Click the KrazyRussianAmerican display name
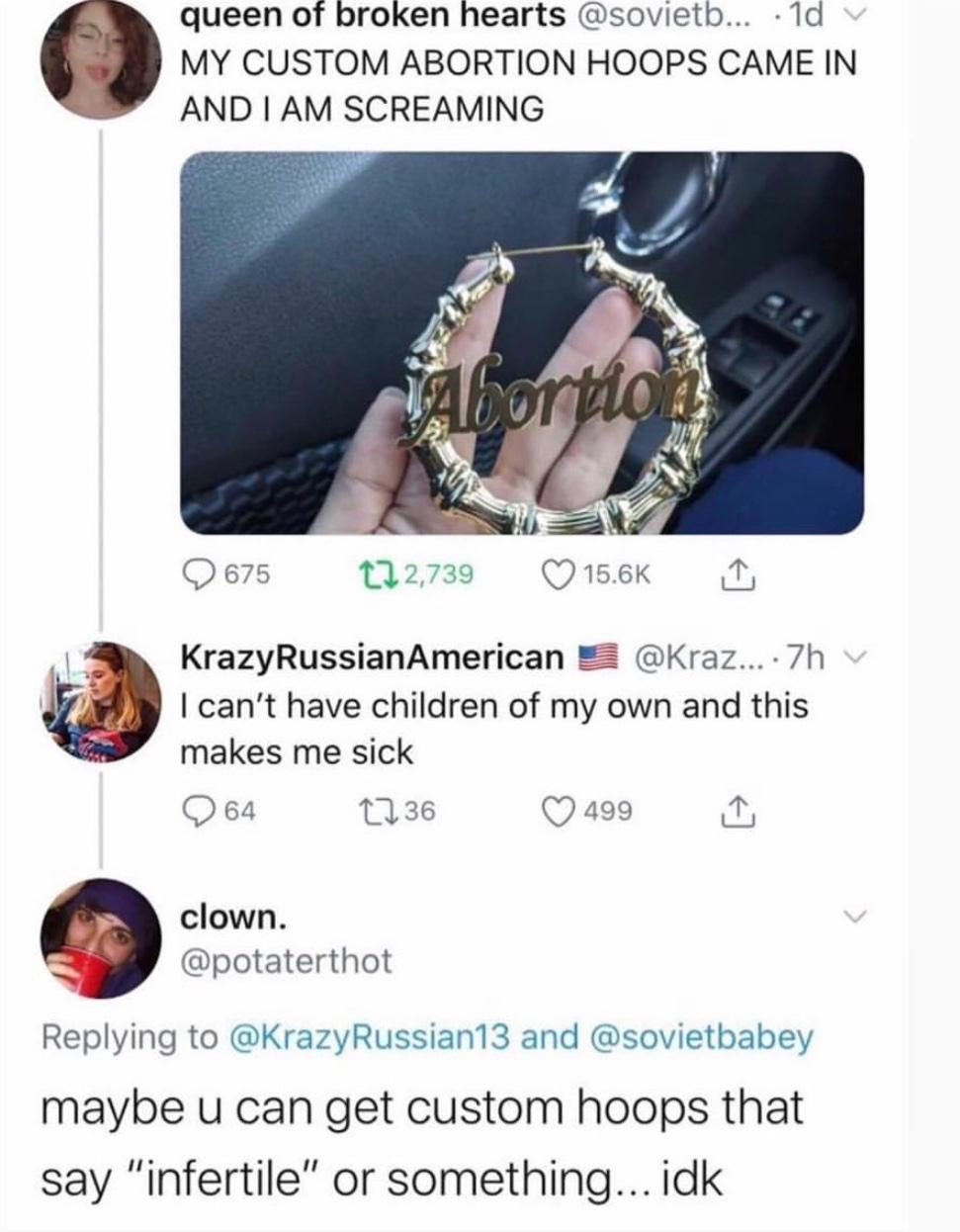Screen dimensions: 960x1232 [372, 658]
